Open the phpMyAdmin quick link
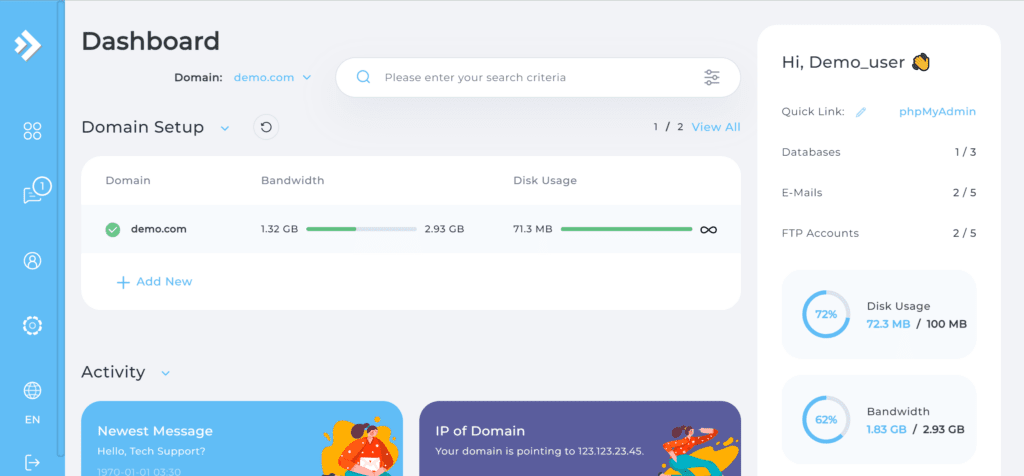This screenshot has width=1024, height=476. point(937,112)
